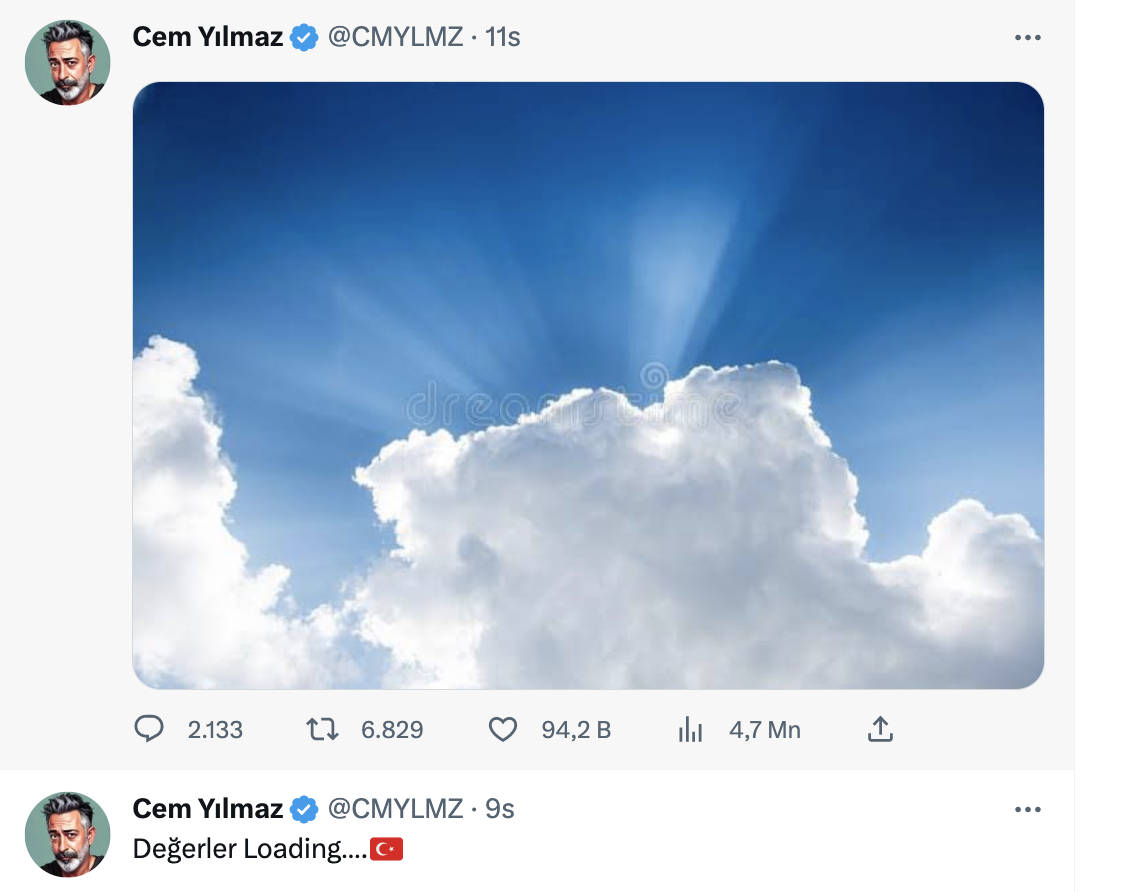Click the verified badge on the first tweet
The height and width of the screenshot is (892, 1126).
coord(304,38)
